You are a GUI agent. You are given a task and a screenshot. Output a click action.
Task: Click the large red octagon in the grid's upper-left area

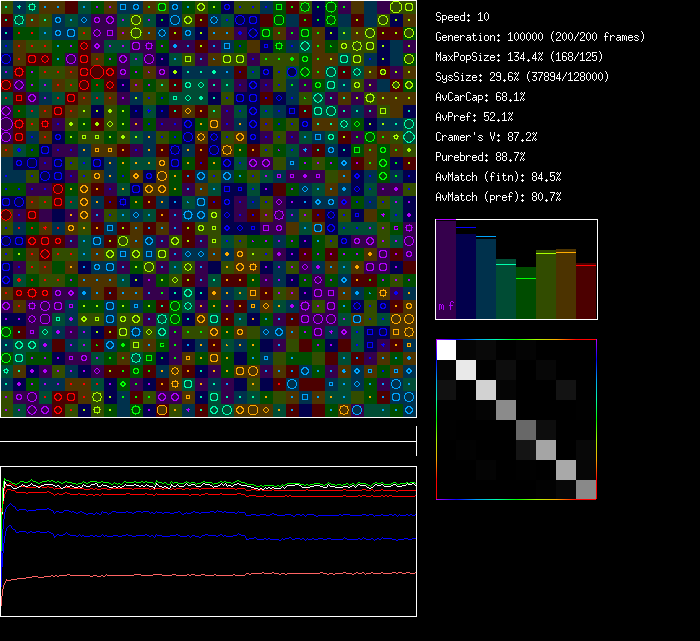(97, 71)
